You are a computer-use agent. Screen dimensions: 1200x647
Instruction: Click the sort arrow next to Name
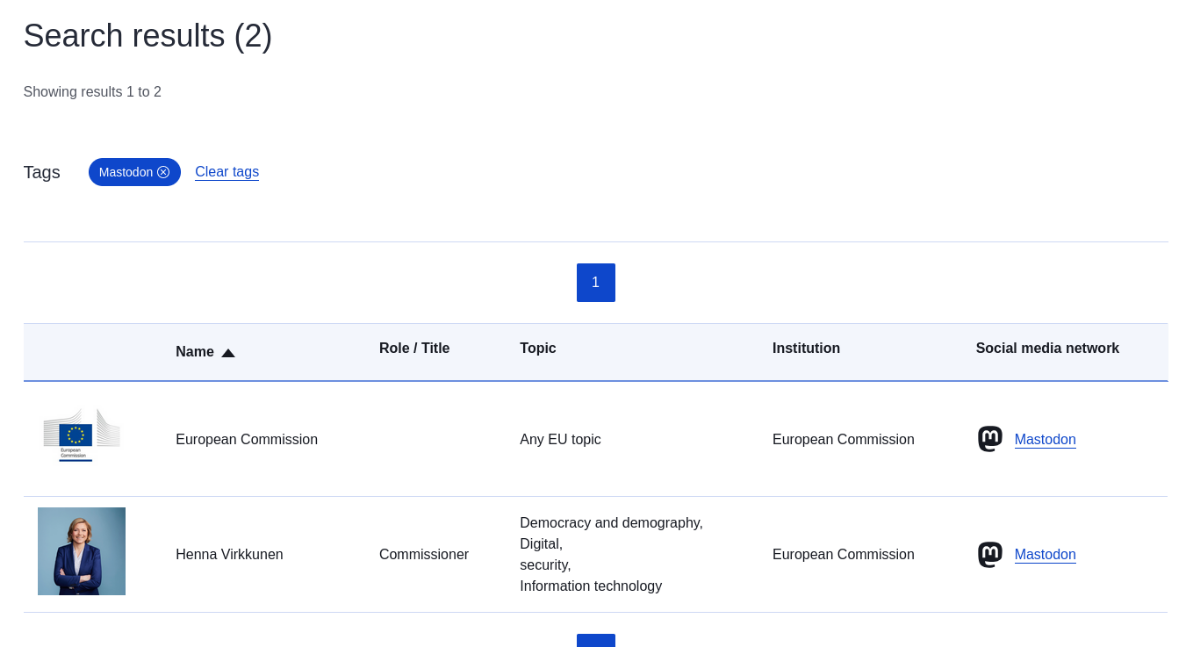point(228,352)
